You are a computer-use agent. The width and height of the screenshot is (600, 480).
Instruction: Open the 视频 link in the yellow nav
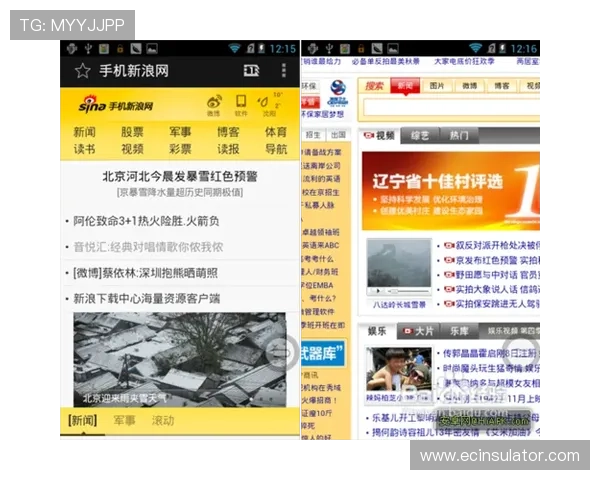132,149
